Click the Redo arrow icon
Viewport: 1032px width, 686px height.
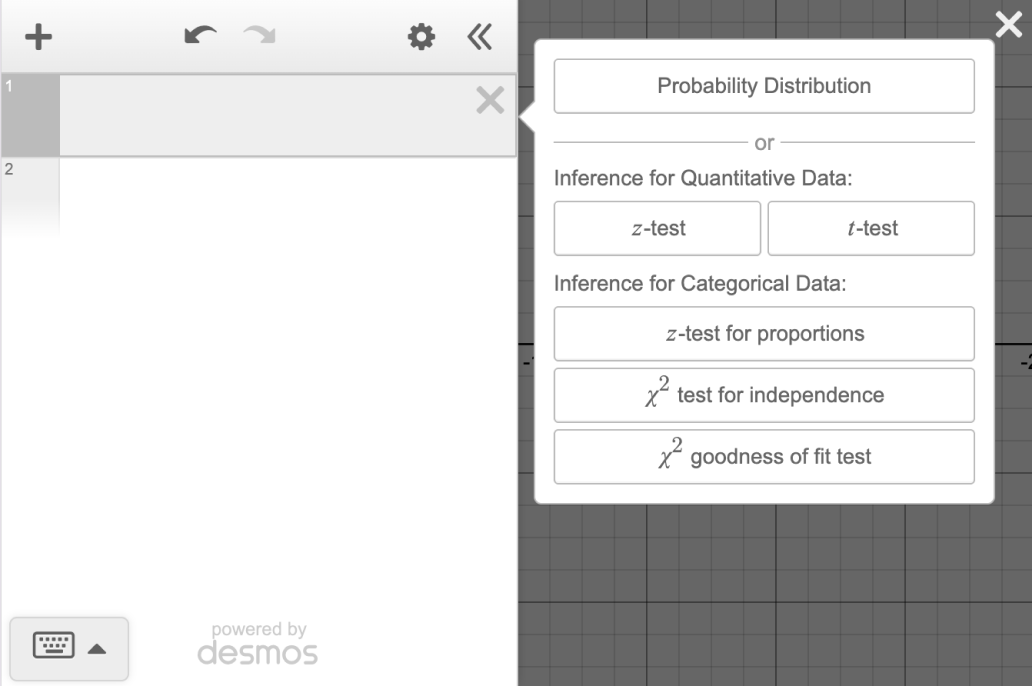tap(259, 37)
